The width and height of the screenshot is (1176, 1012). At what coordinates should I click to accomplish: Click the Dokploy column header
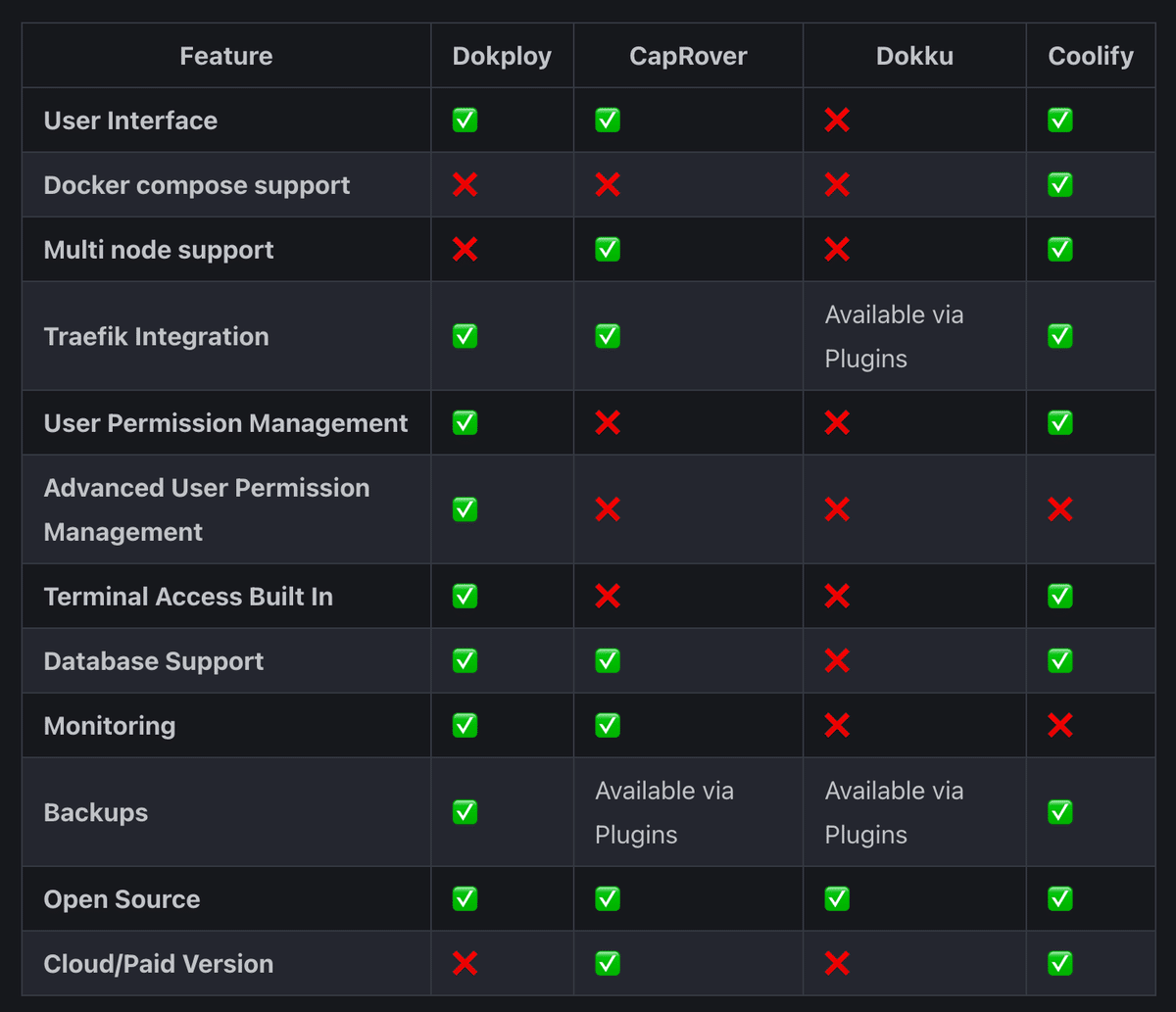(502, 56)
